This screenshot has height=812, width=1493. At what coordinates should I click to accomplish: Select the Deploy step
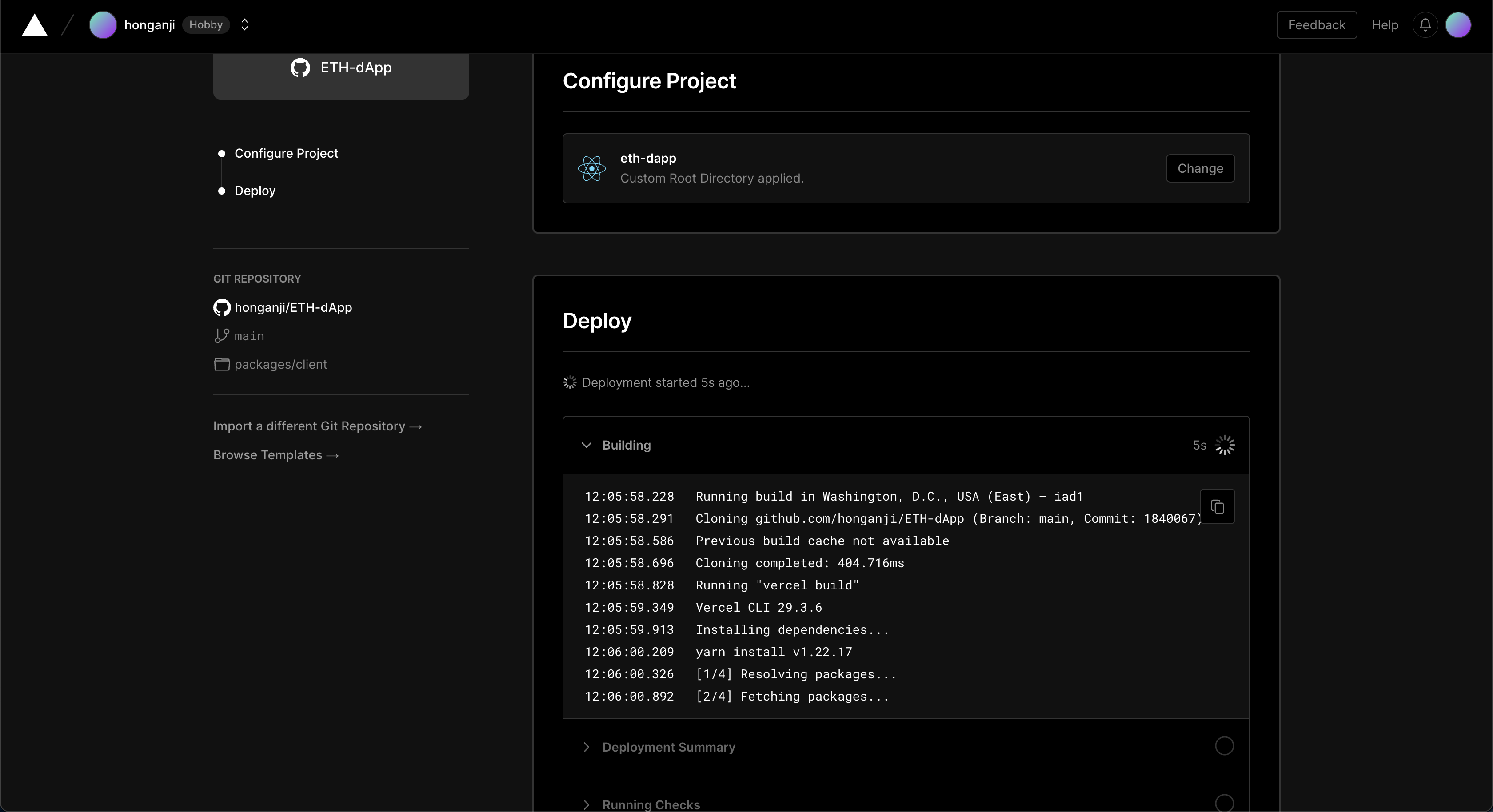(255, 191)
